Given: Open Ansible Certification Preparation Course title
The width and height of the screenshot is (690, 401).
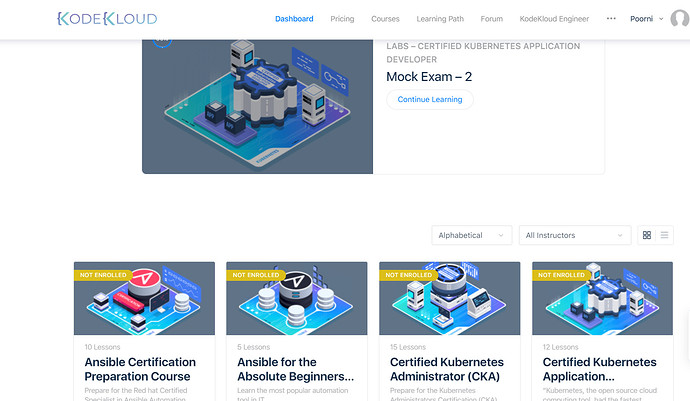Looking at the screenshot, I should pyautogui.click(x=140, y=369).
